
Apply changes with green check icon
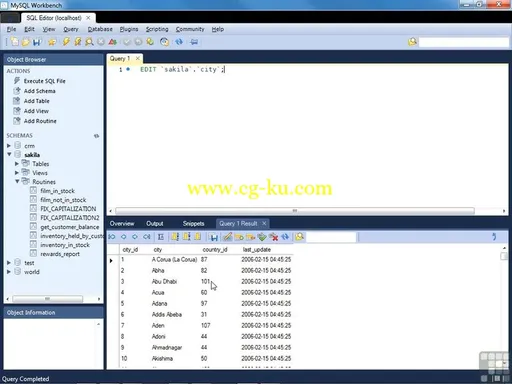[x=262, y=237]
